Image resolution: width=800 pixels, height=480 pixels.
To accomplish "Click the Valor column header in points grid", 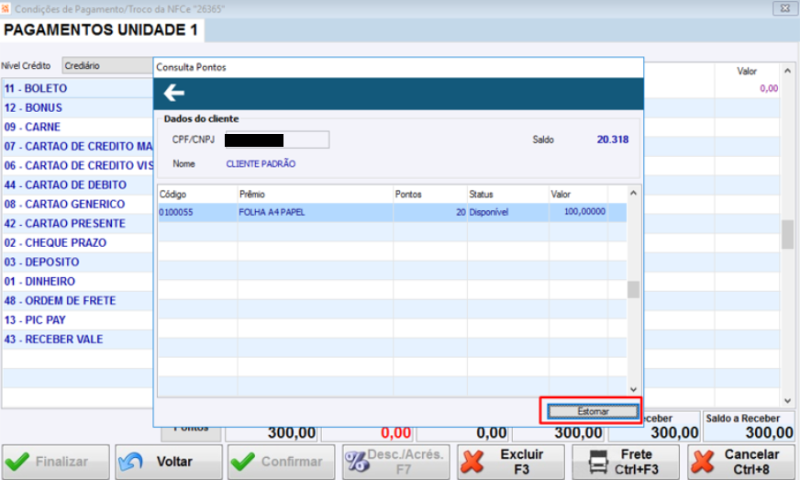I will tap(578, 194).
